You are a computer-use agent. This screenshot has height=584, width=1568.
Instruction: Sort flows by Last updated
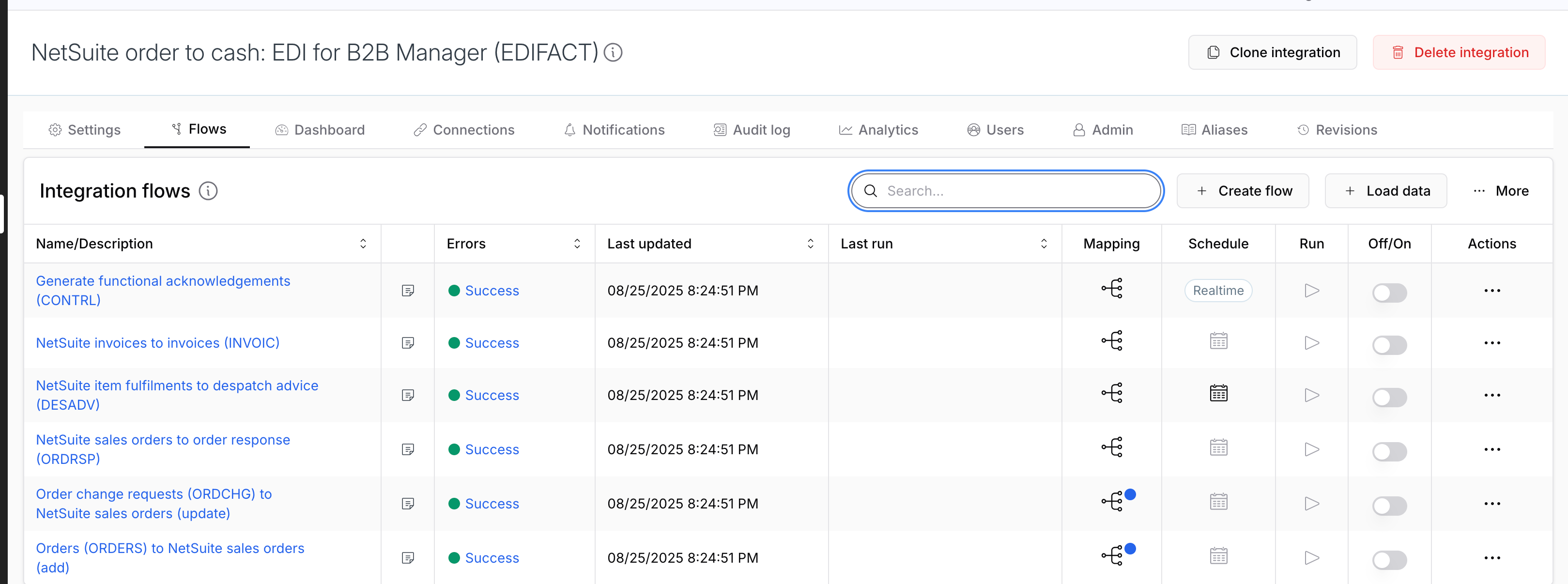tap(810, 244)
